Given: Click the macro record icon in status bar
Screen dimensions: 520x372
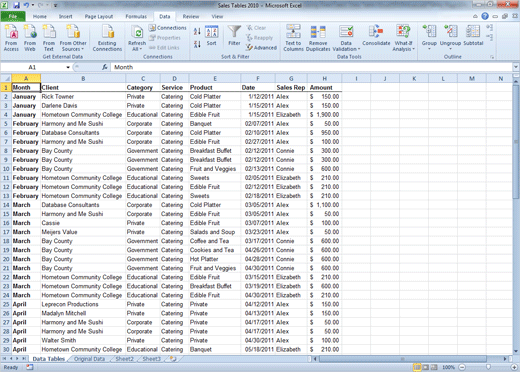Looking at the screenshot, I should (30, 367).
